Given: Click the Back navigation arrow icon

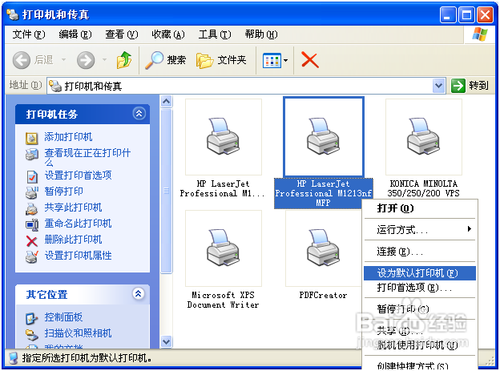Looking at the screenshot, I should (x=21, y=60).
